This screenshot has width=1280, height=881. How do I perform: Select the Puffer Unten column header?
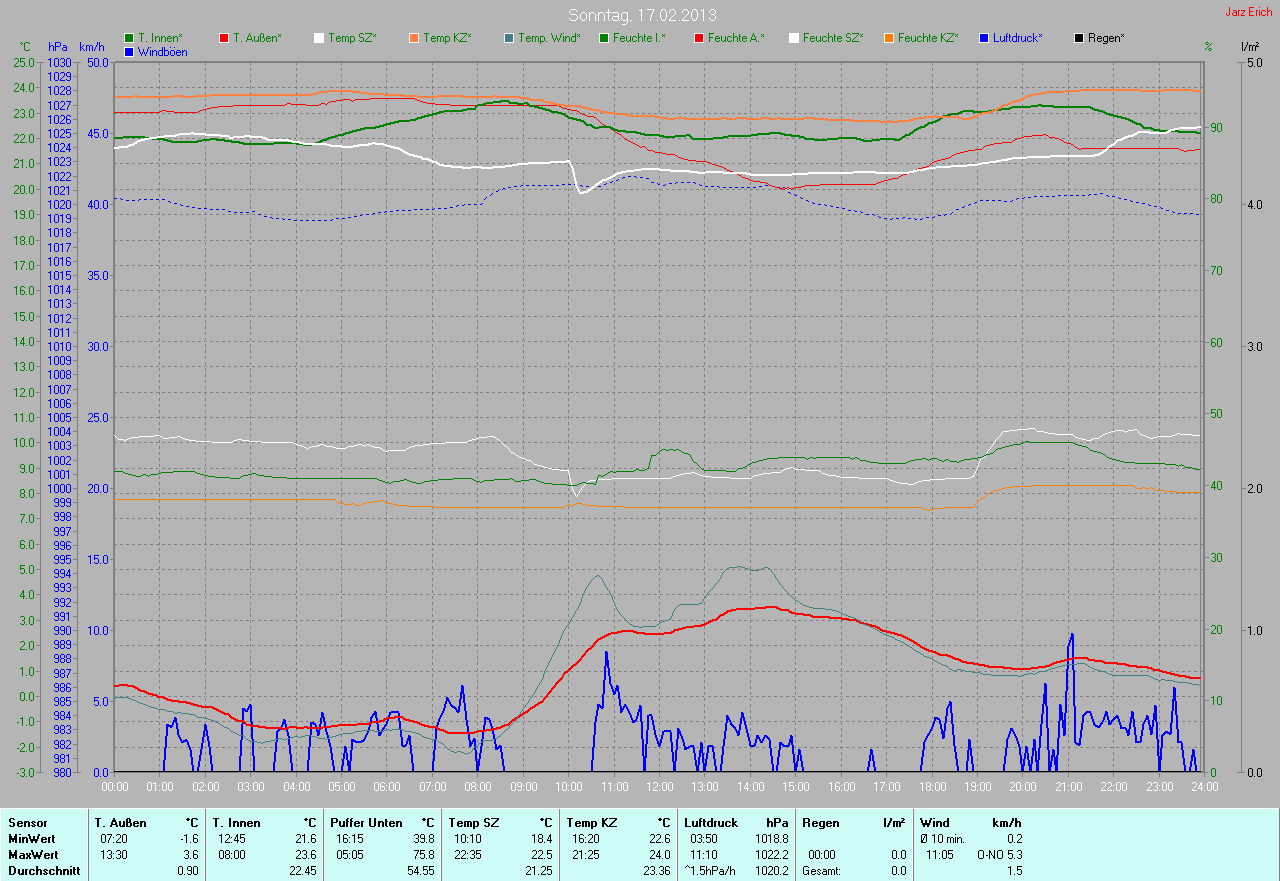coord(366,822)
